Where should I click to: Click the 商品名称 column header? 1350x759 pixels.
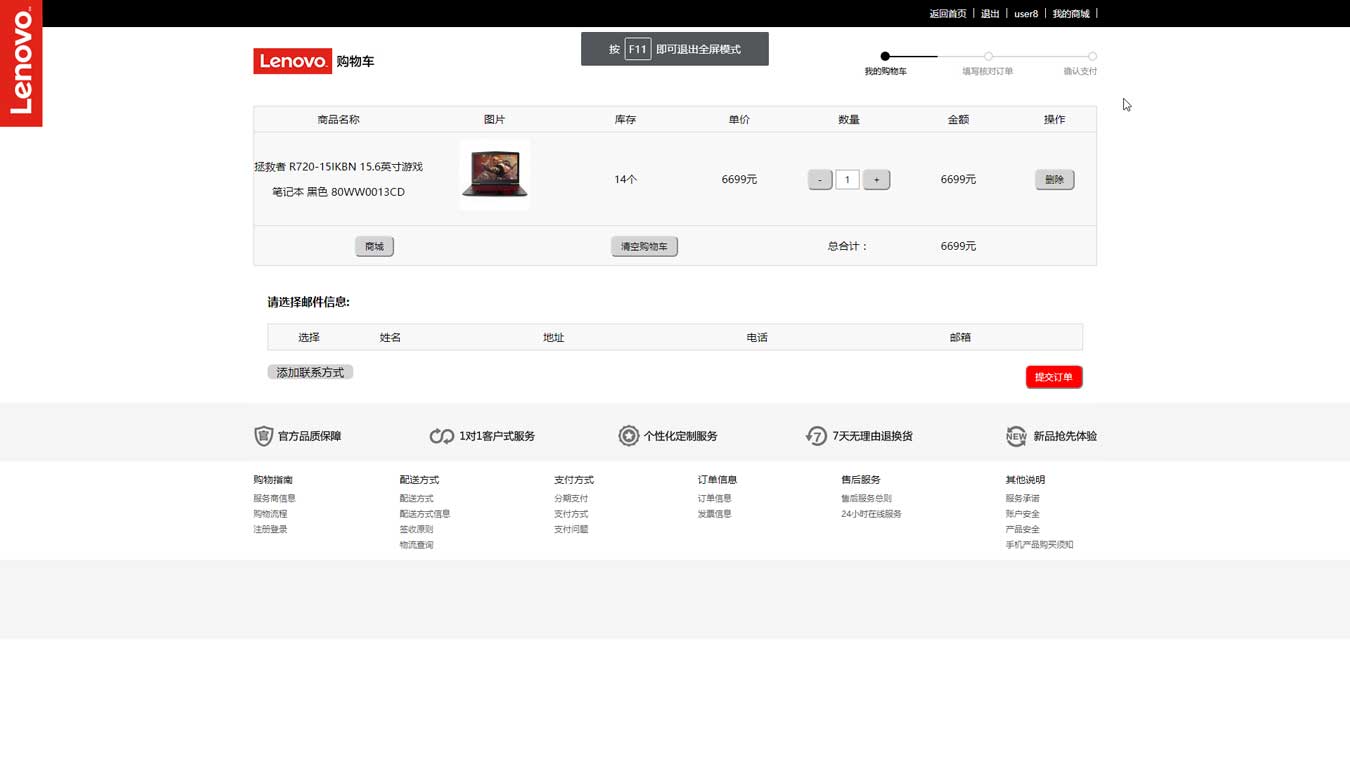338,119
